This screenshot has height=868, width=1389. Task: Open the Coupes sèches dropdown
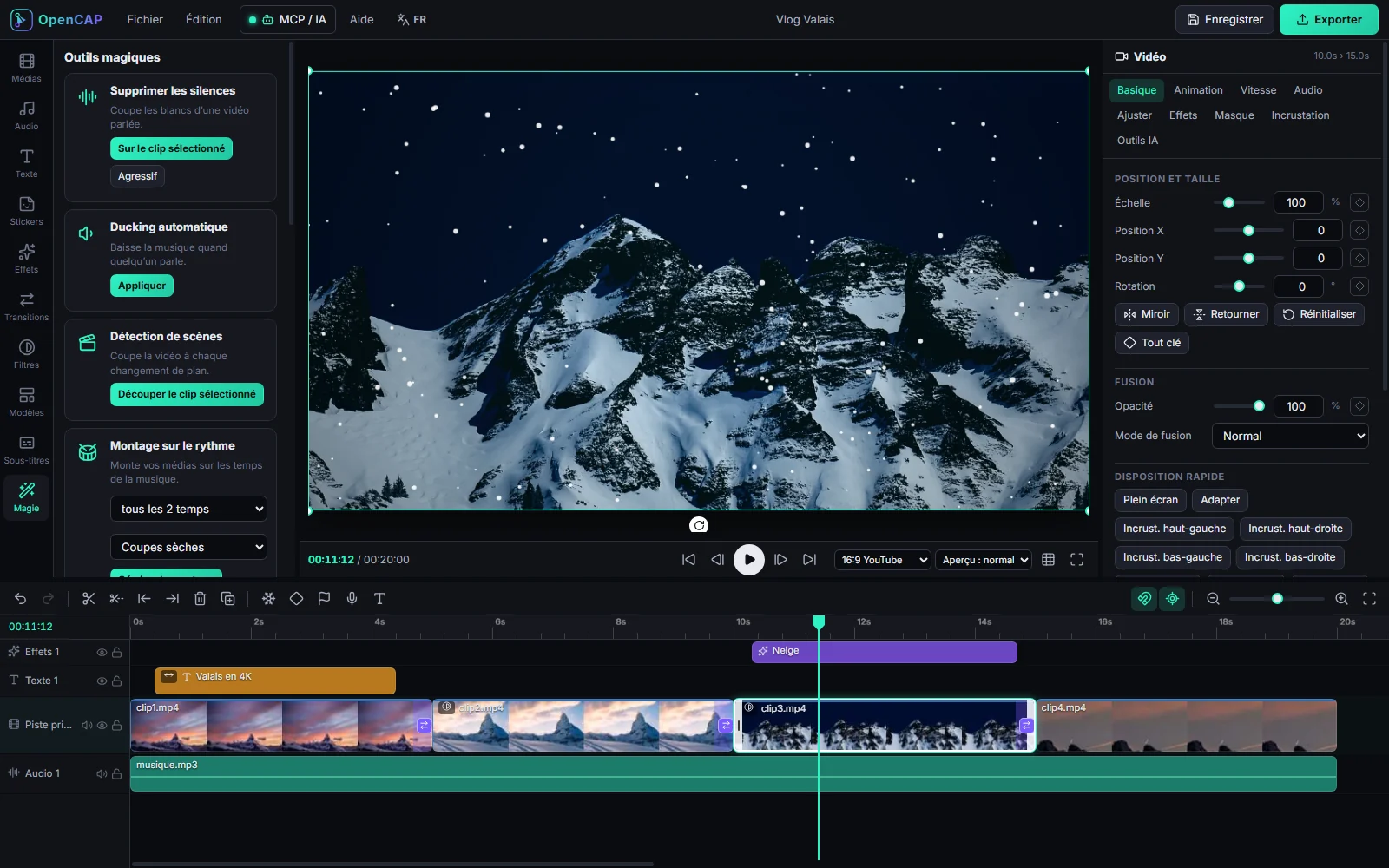pos(188,548)
